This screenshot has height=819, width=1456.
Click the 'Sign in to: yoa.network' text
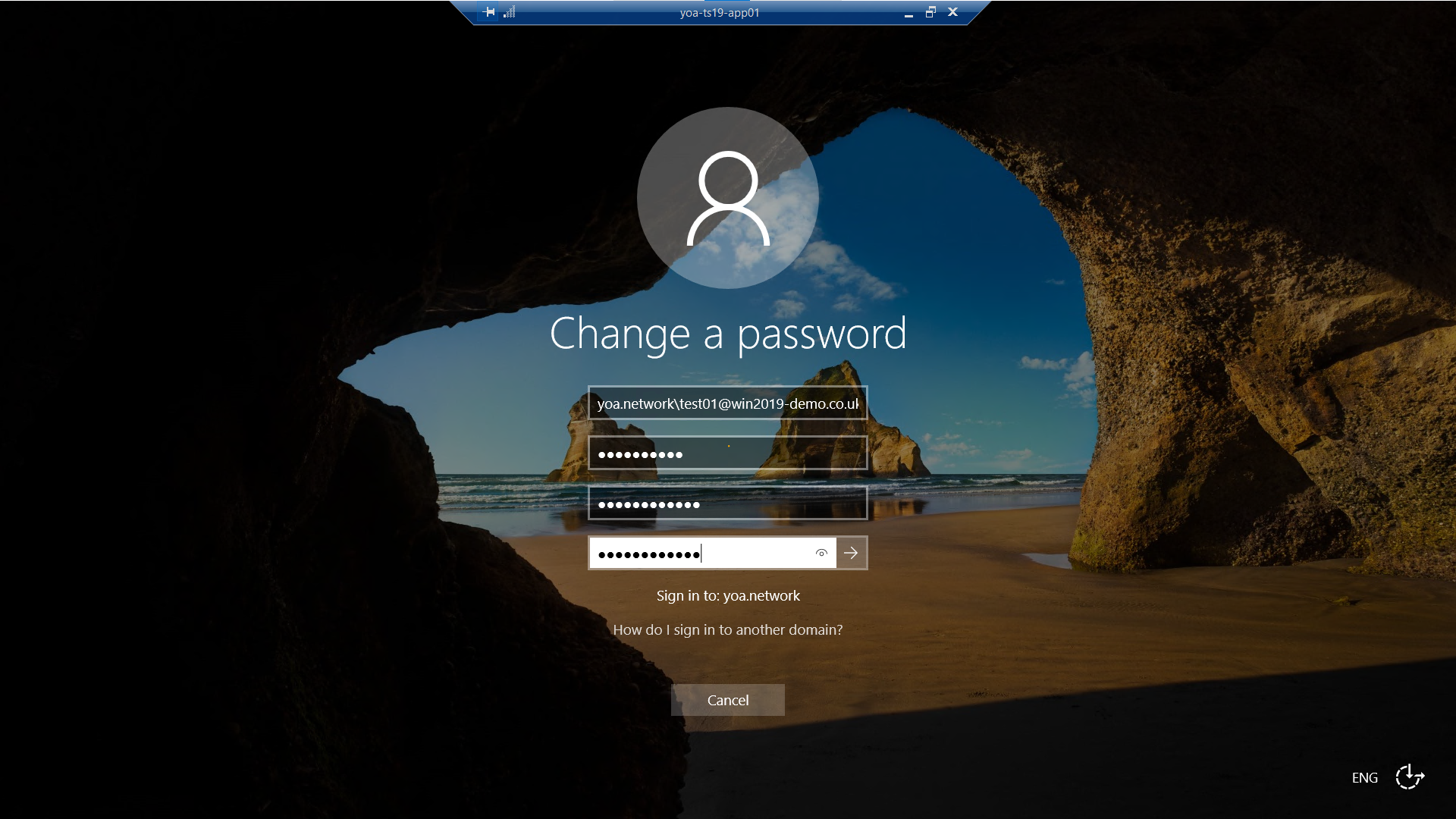point(728,596)
